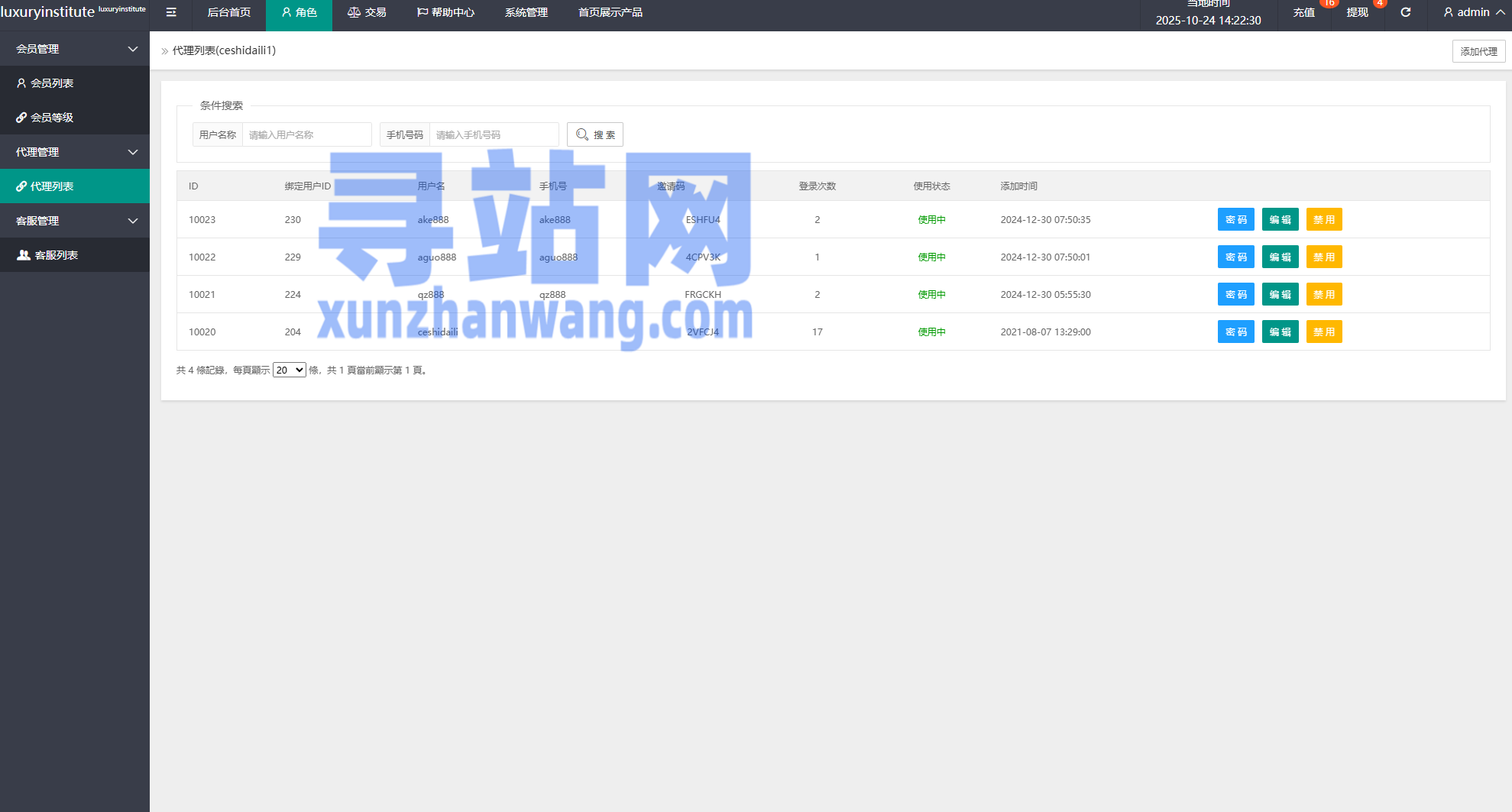Open 会员等级 in the sidebar
The width and height of the screenshot is (1512, 812).
point(52,118)
